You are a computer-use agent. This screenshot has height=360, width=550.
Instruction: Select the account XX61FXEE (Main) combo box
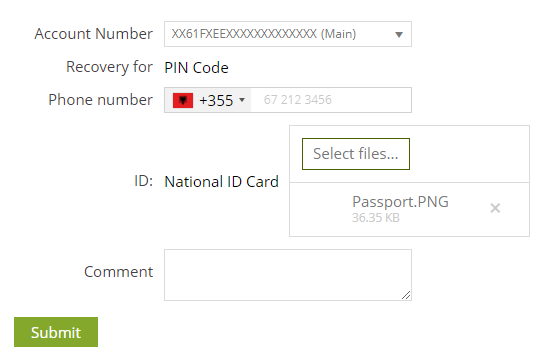click(288, 34)
